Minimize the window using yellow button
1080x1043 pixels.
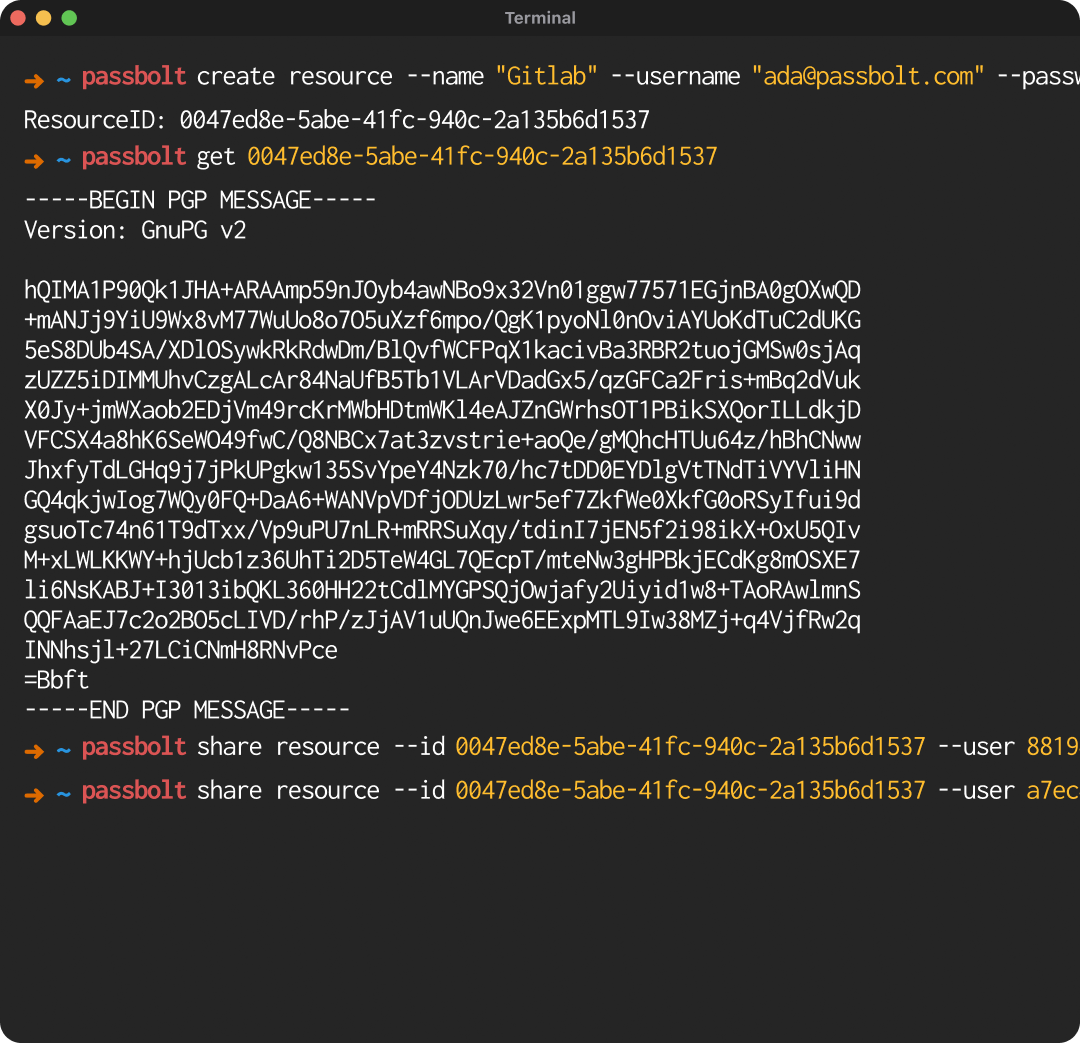(43, 18)
